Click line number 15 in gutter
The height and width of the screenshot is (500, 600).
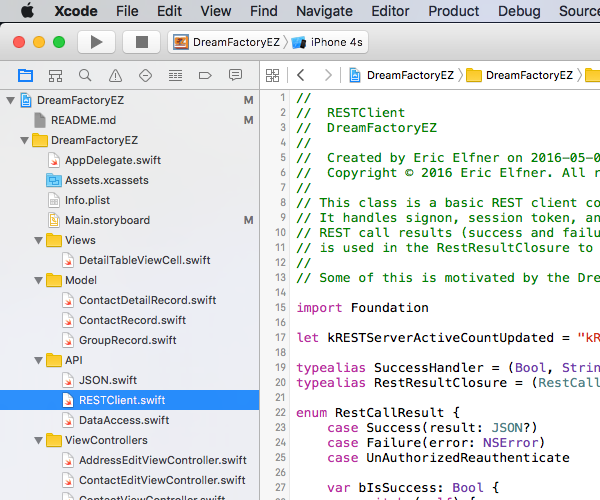tap(280, 308)
